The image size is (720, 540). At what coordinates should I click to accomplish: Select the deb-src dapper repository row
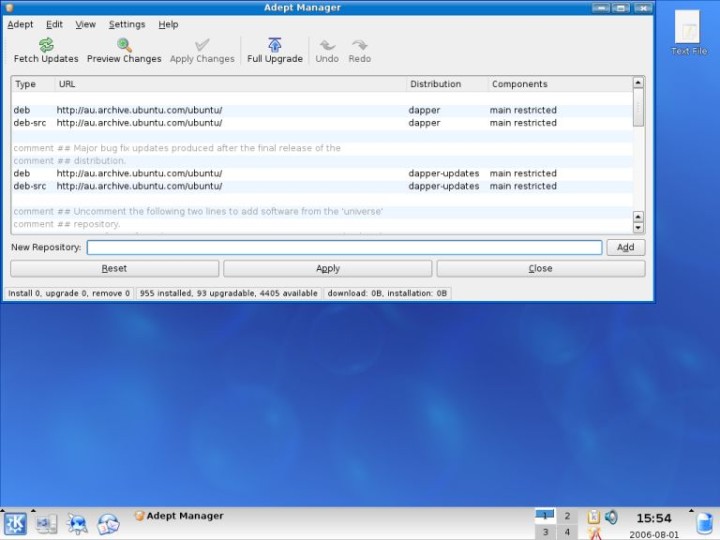tap(322, 123)
